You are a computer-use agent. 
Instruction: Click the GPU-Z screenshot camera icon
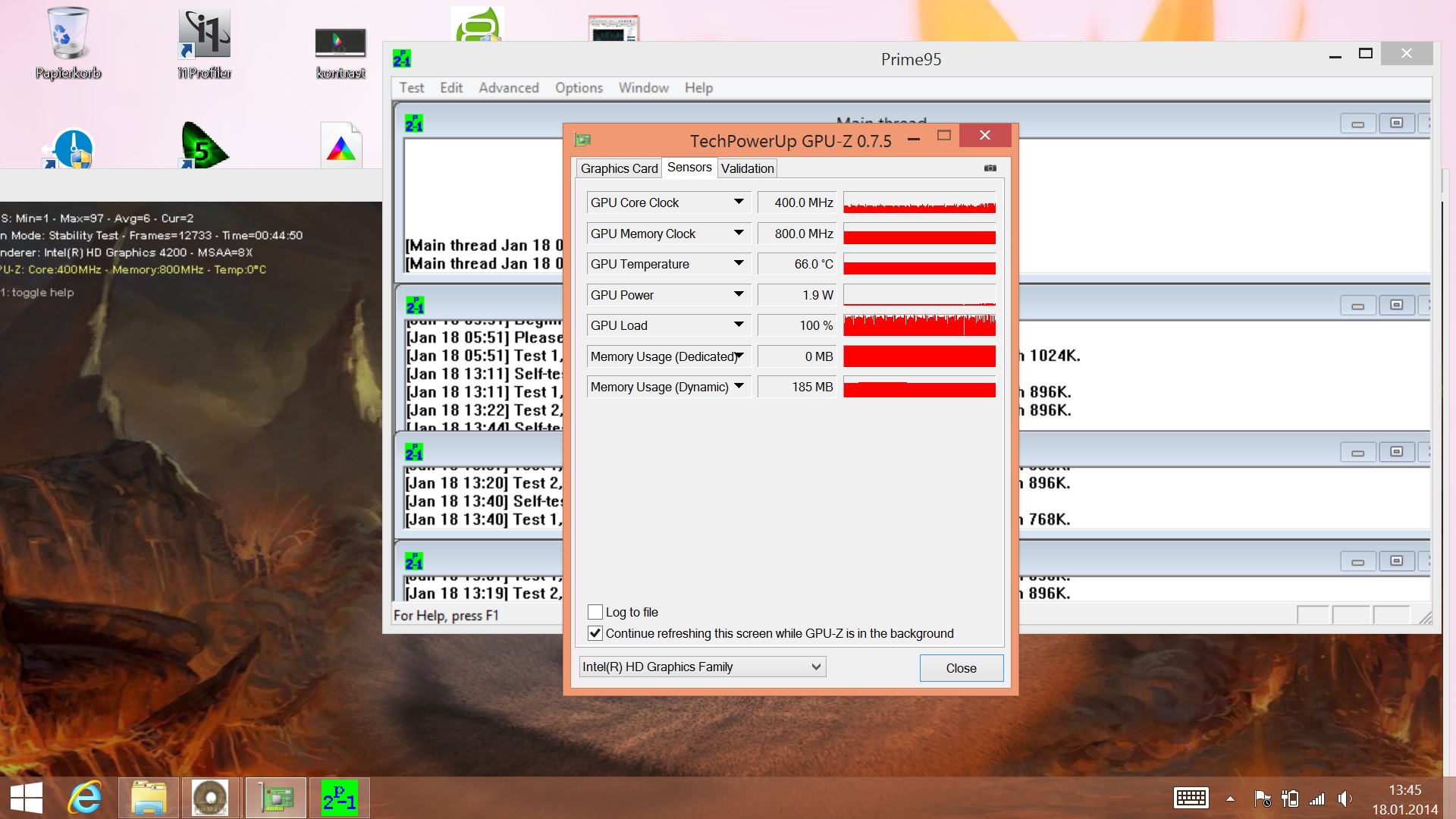pyautogui.click(x=990, y=168)
